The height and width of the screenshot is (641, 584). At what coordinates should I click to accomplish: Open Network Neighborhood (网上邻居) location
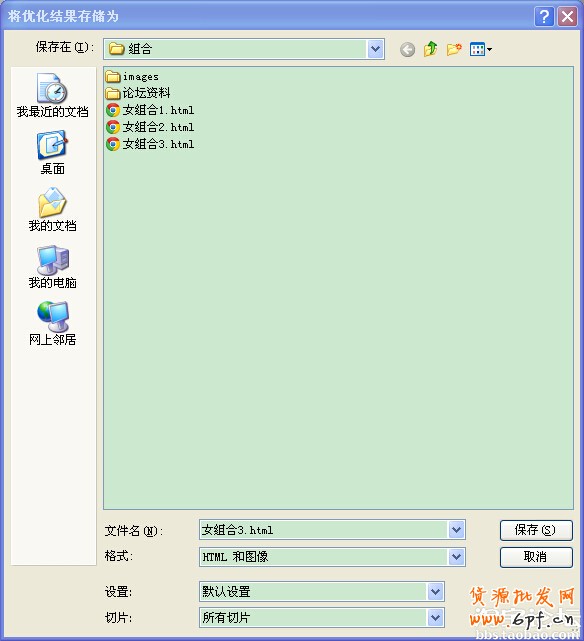(52, 324)
